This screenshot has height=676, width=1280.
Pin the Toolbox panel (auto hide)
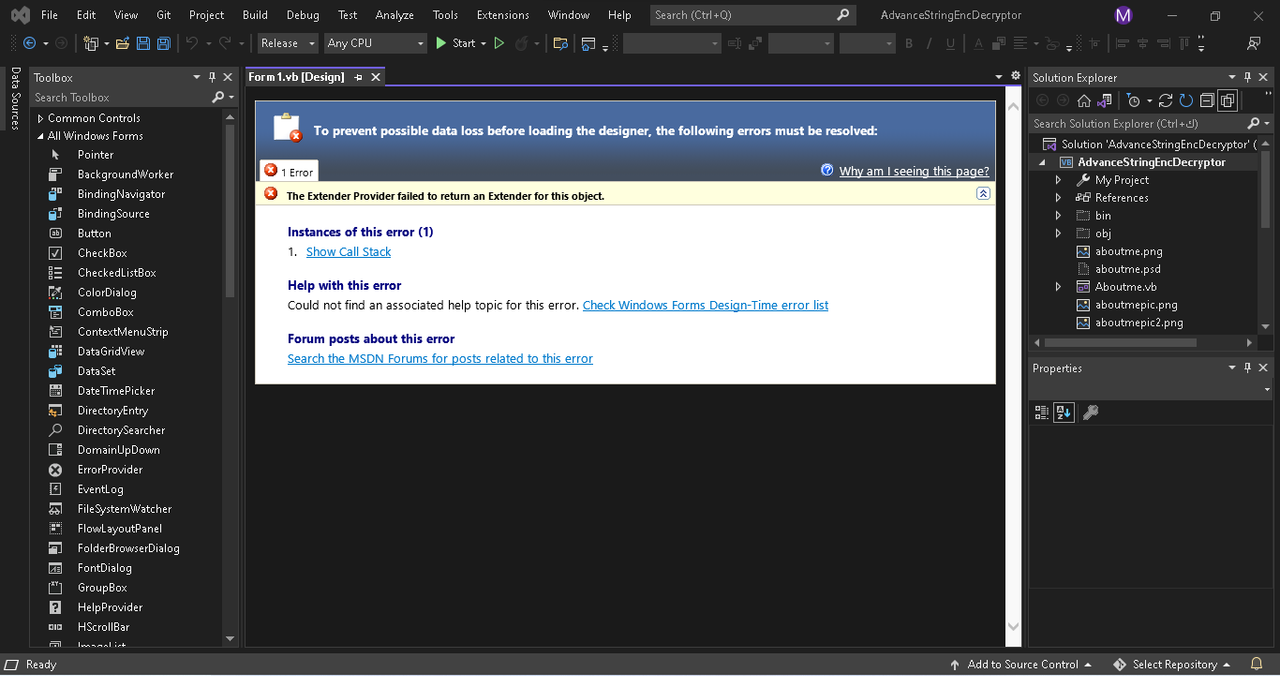point(212,77)
